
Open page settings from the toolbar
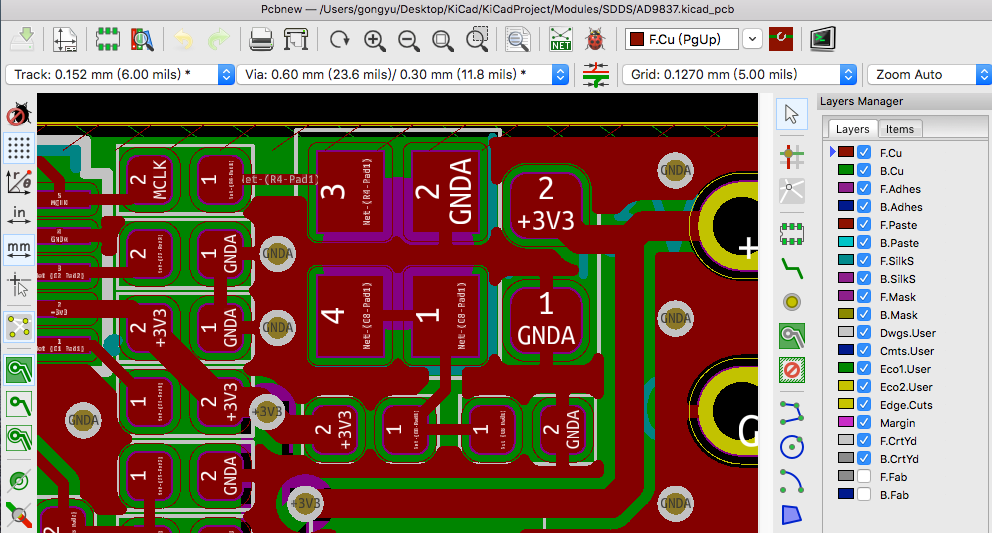point(65,39)
